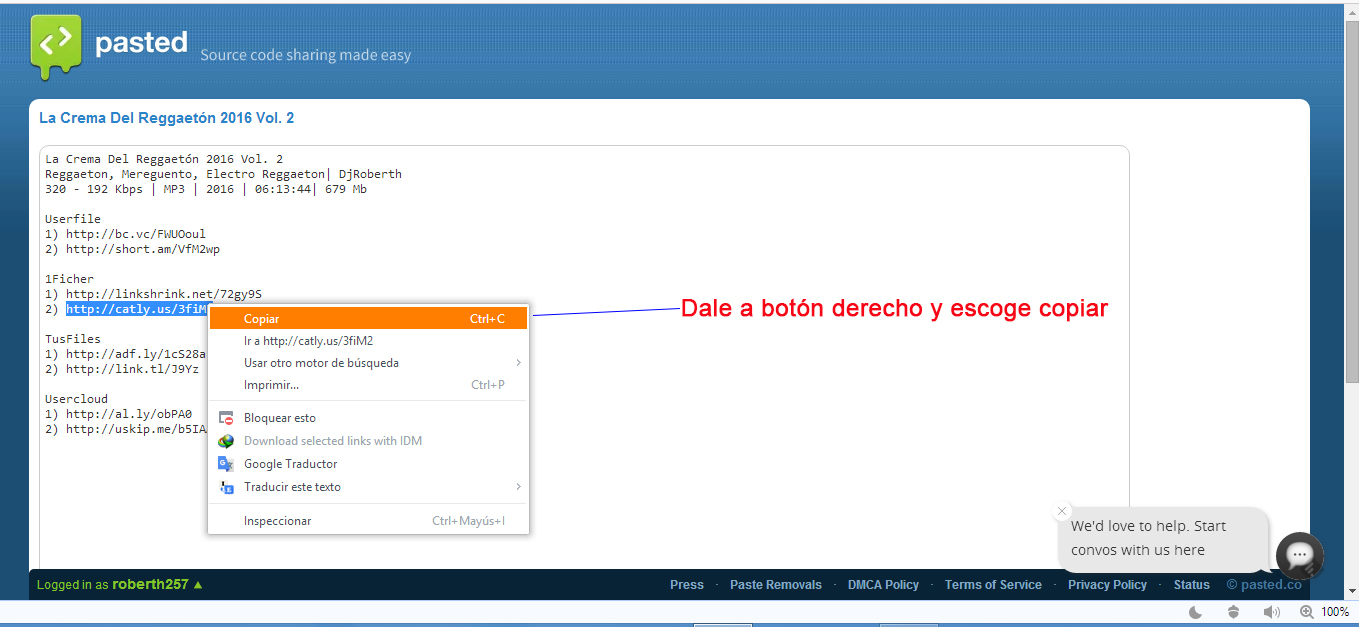Viewport: 1359px width, 627px height.
Task: Toggle night mode with the moon icon
Action: [x=1194, y=611]
